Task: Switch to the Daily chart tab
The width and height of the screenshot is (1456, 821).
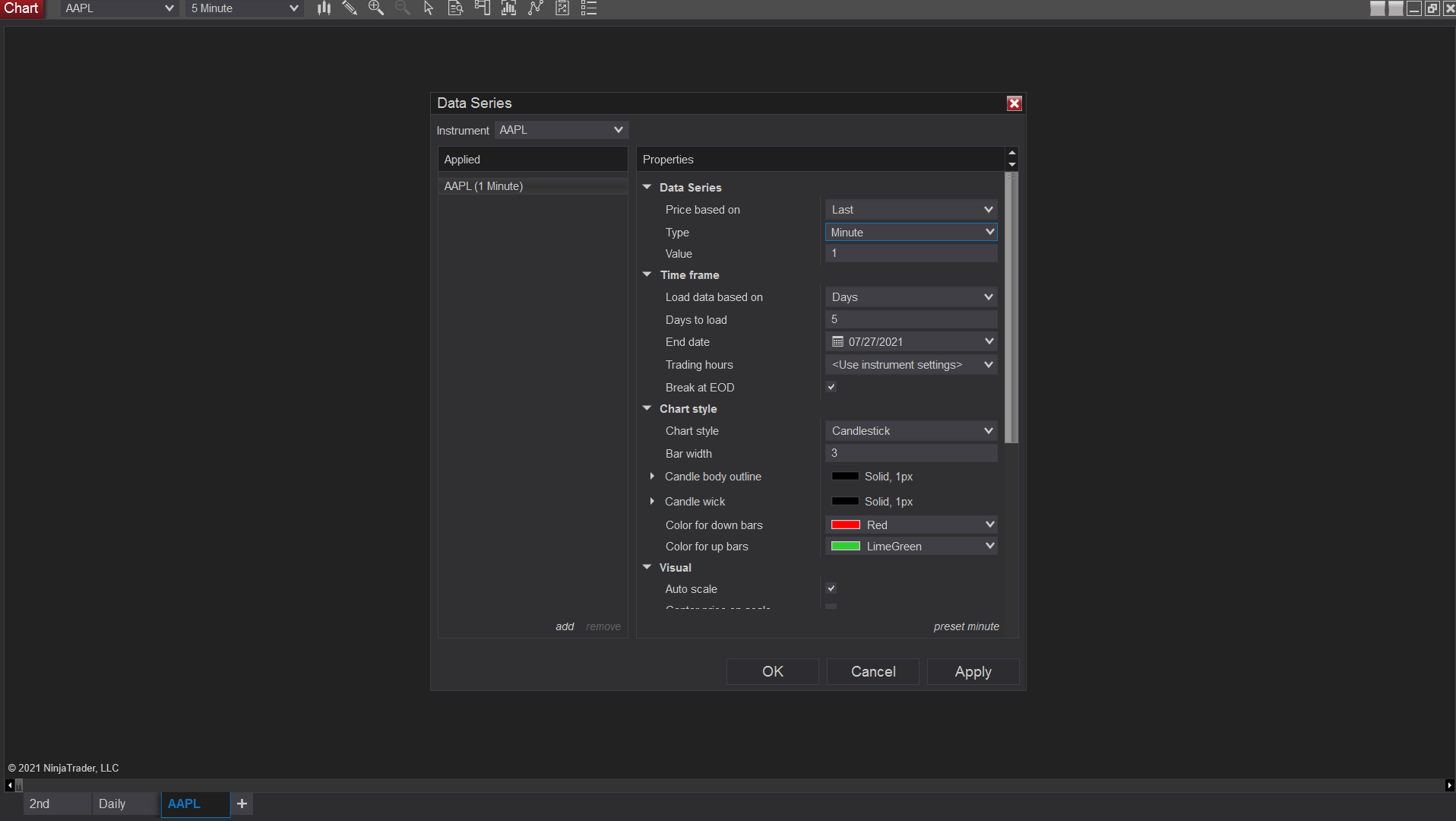Action: click(x=126, y=804)
